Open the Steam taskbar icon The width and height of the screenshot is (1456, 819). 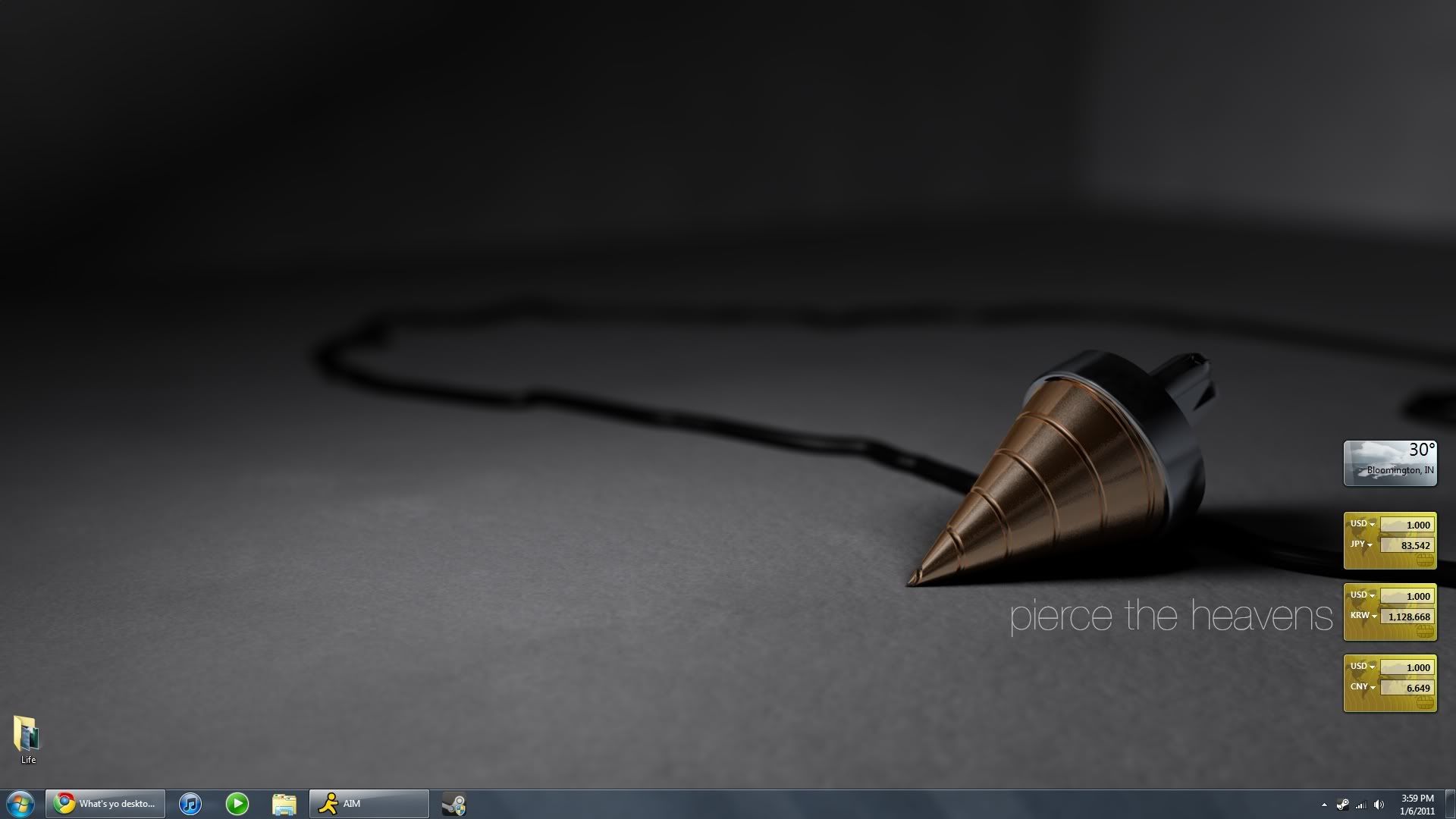pos(453,804)
